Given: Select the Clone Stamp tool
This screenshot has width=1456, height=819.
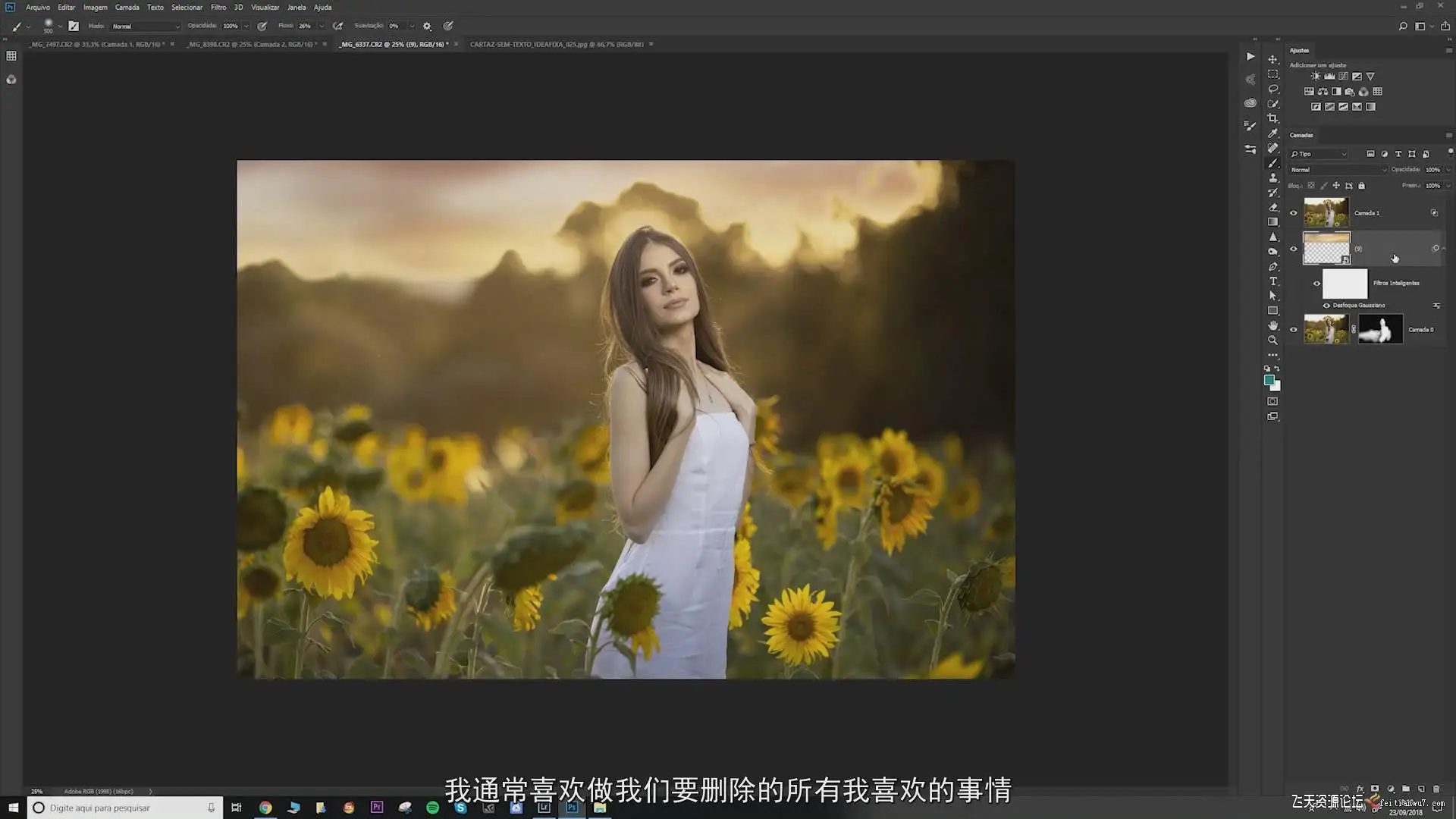Looking at the screenshot, I should click(1273, 177).
